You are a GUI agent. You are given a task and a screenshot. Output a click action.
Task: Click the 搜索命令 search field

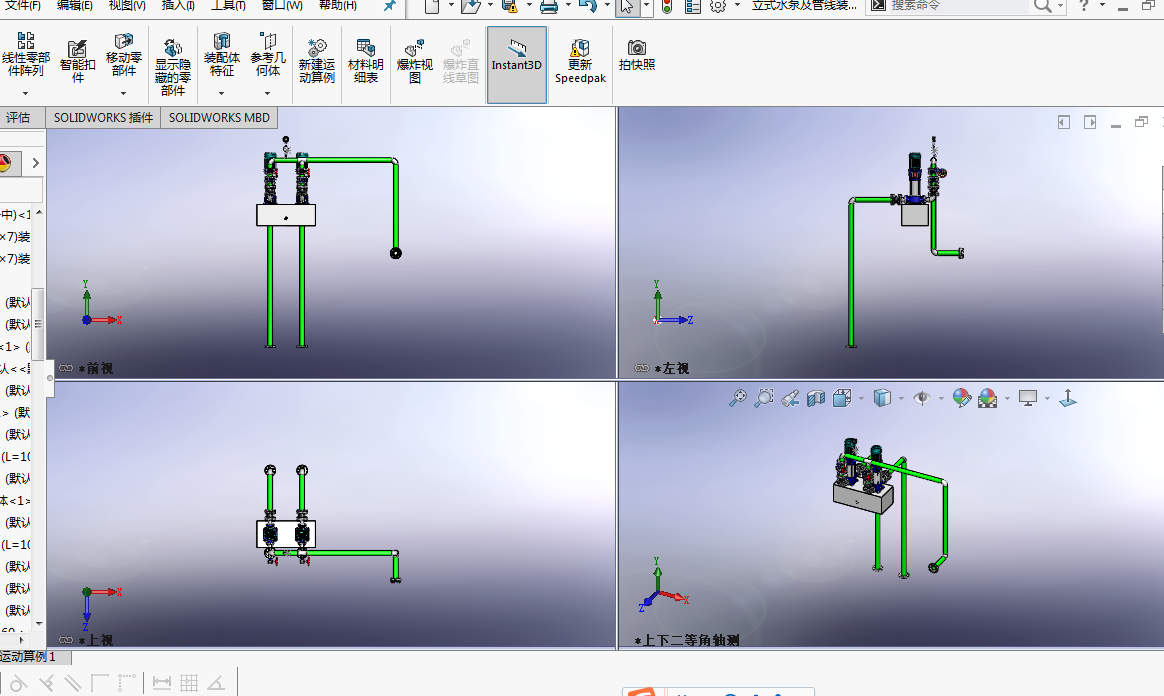(958, 6)
